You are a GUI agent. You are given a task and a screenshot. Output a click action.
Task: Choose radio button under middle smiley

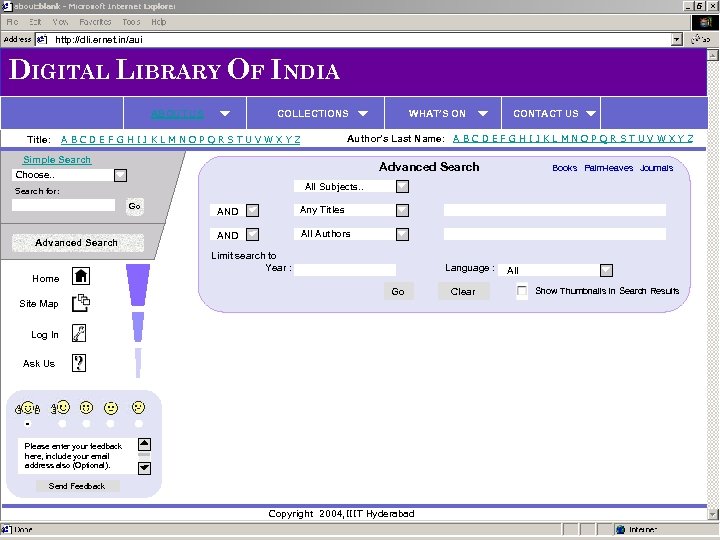[x=86, y=423]
